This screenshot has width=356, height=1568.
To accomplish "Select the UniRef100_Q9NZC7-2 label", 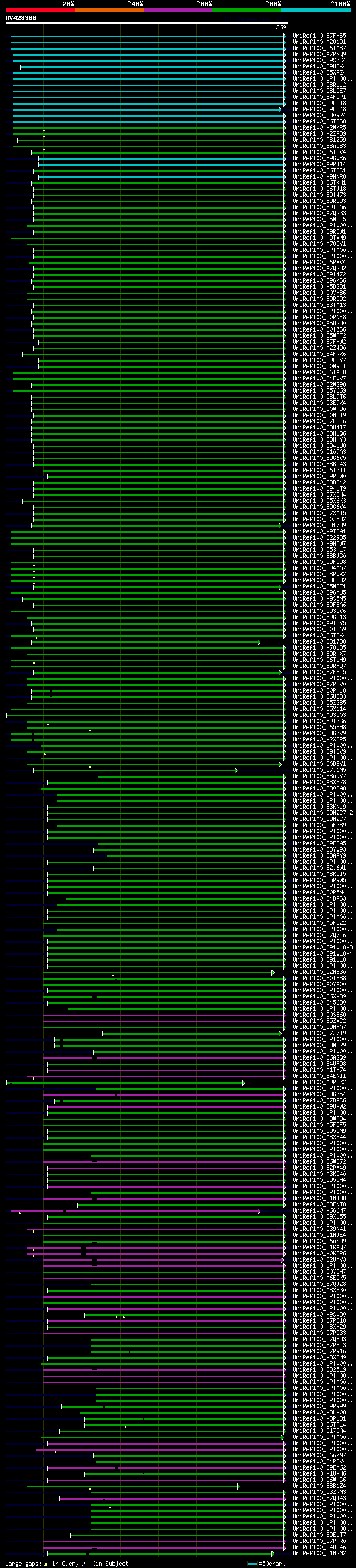I will (x=323, y=813).
